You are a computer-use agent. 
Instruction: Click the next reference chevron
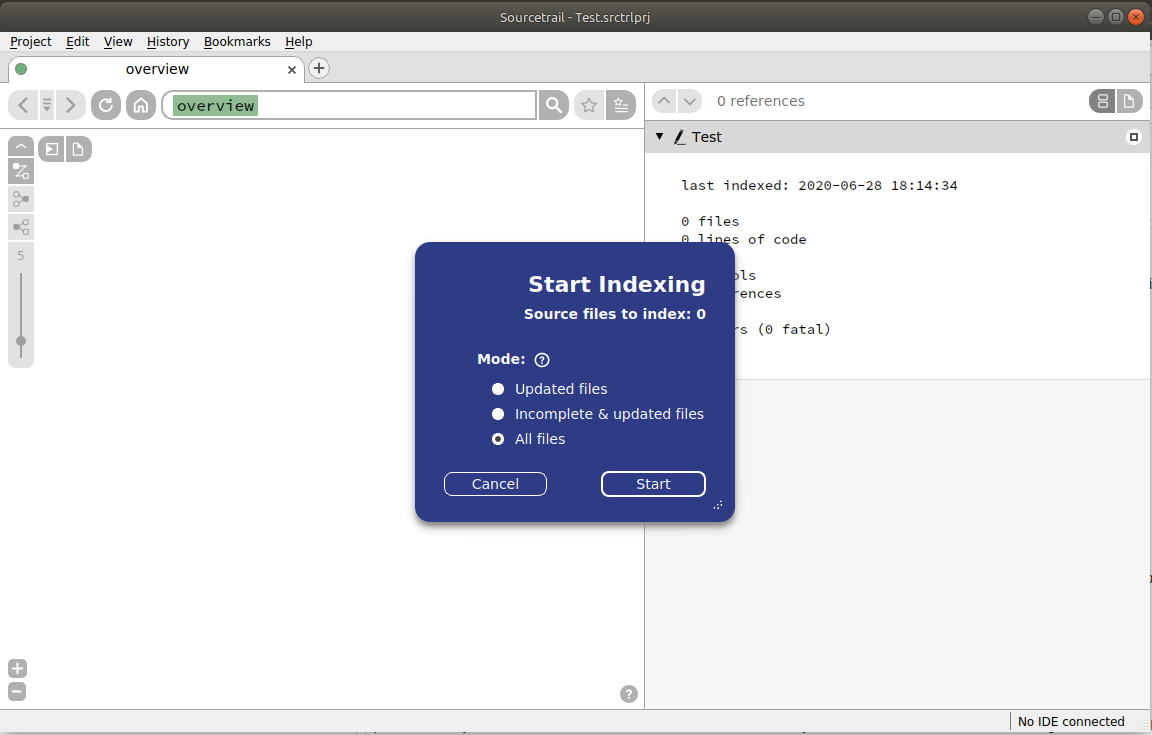[690, 101]
